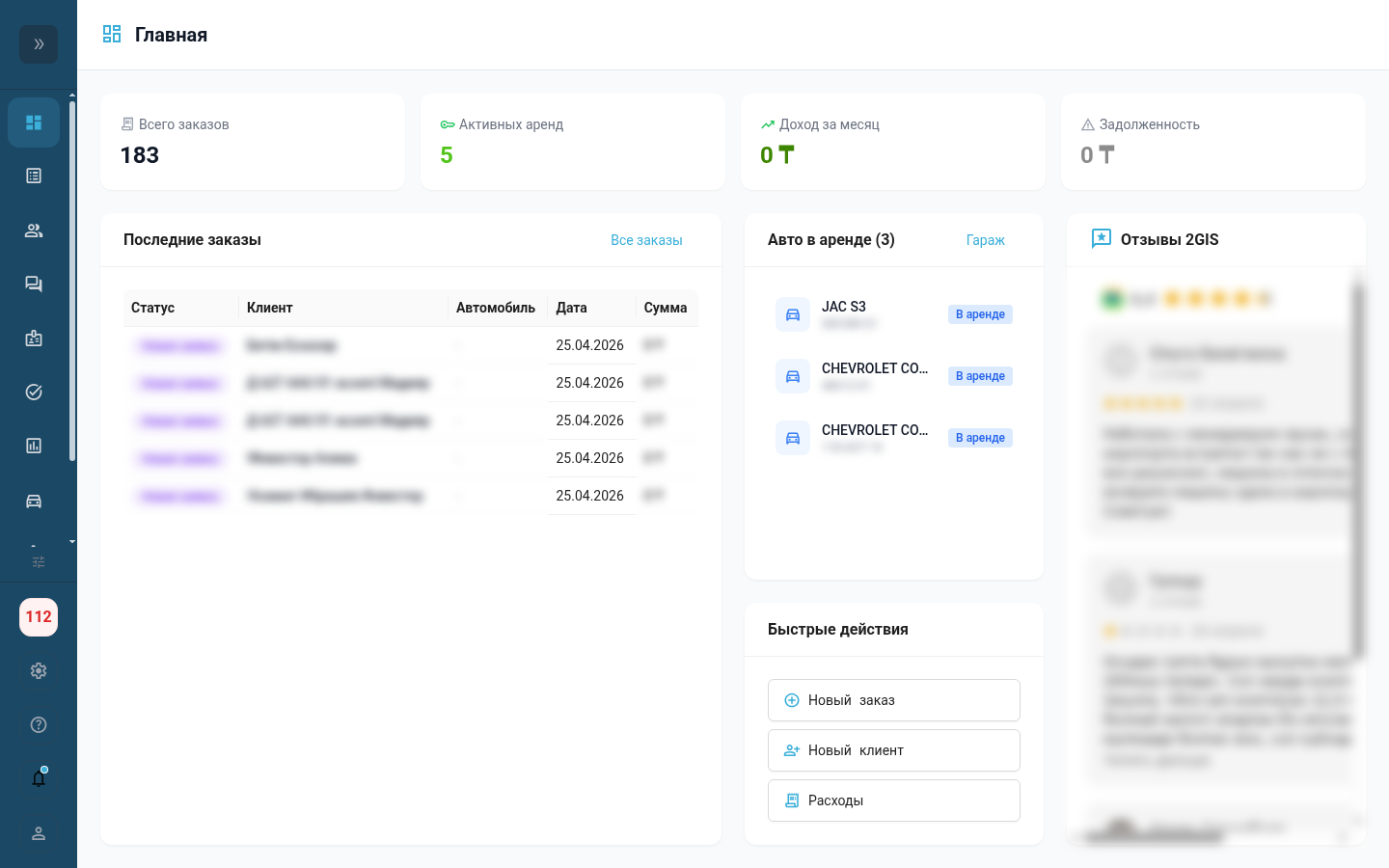1389x868 pixels.
Task: Open notifications bell icon
Action: tap(39, 778)
